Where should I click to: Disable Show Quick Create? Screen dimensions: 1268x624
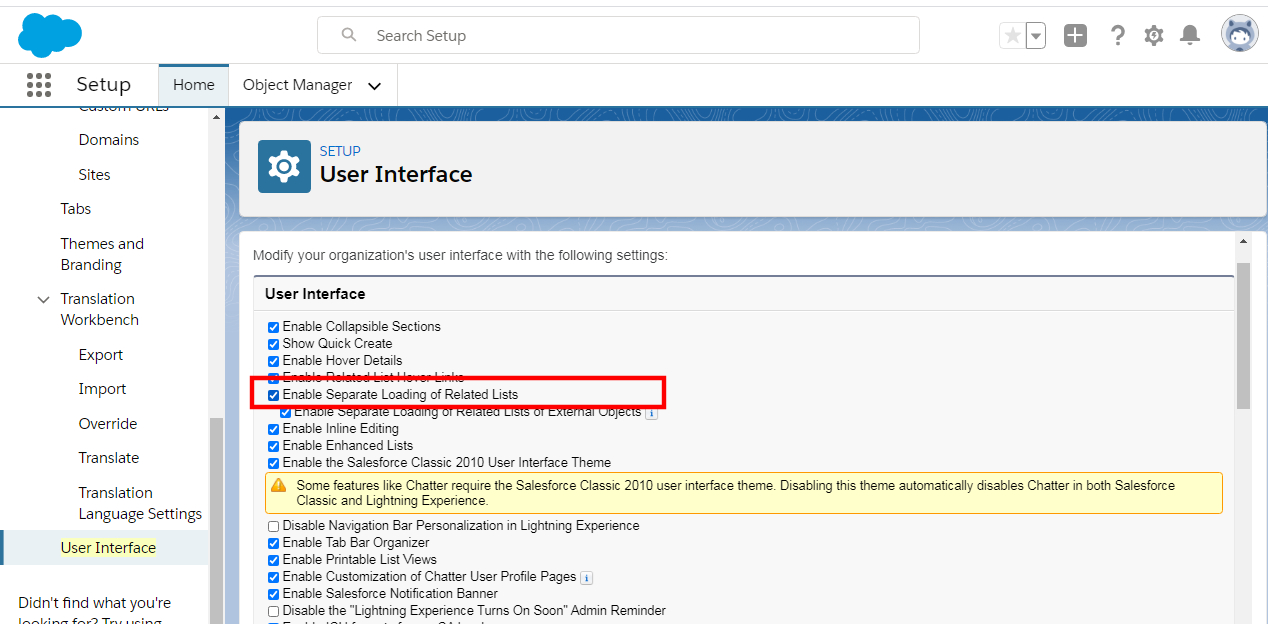coord(273,343)
